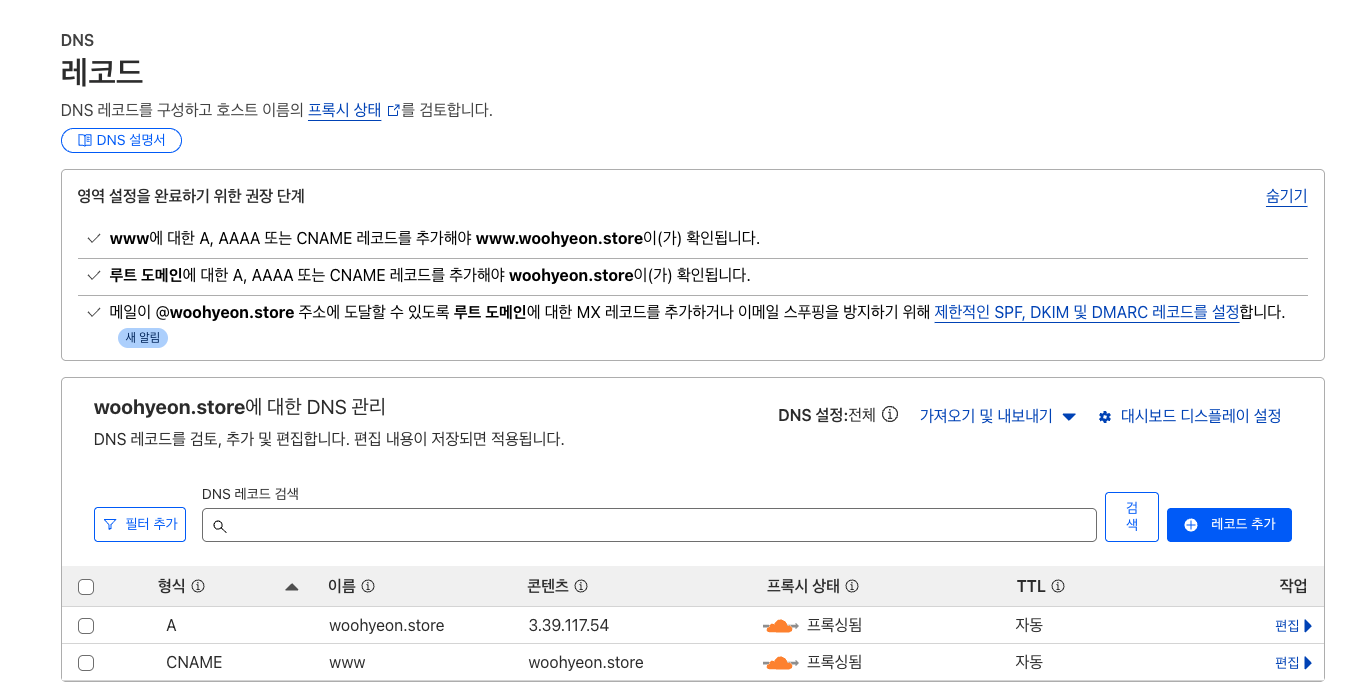Click the 레코드 page heading
This screenshot has width=1365, height=694.
(102, 72)
